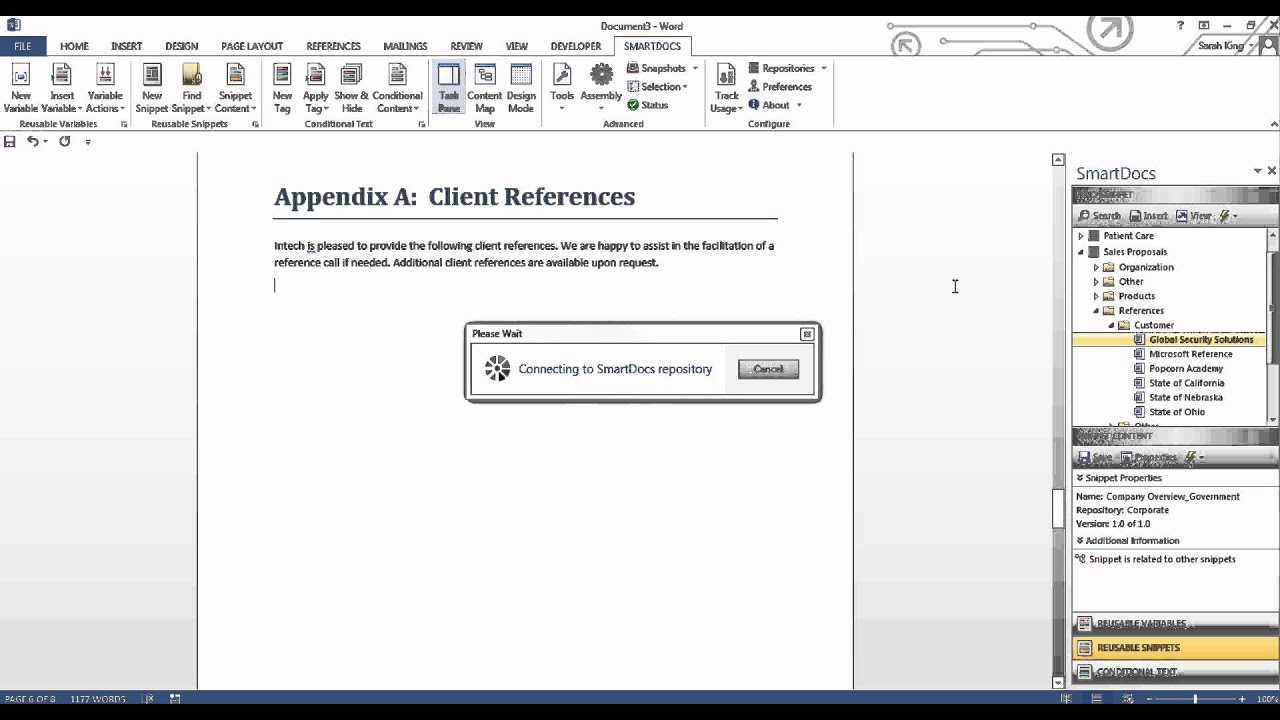Toggle Design Mode in the ribbon
Screen dimensions: 1280x720
(x=521, y=89)
